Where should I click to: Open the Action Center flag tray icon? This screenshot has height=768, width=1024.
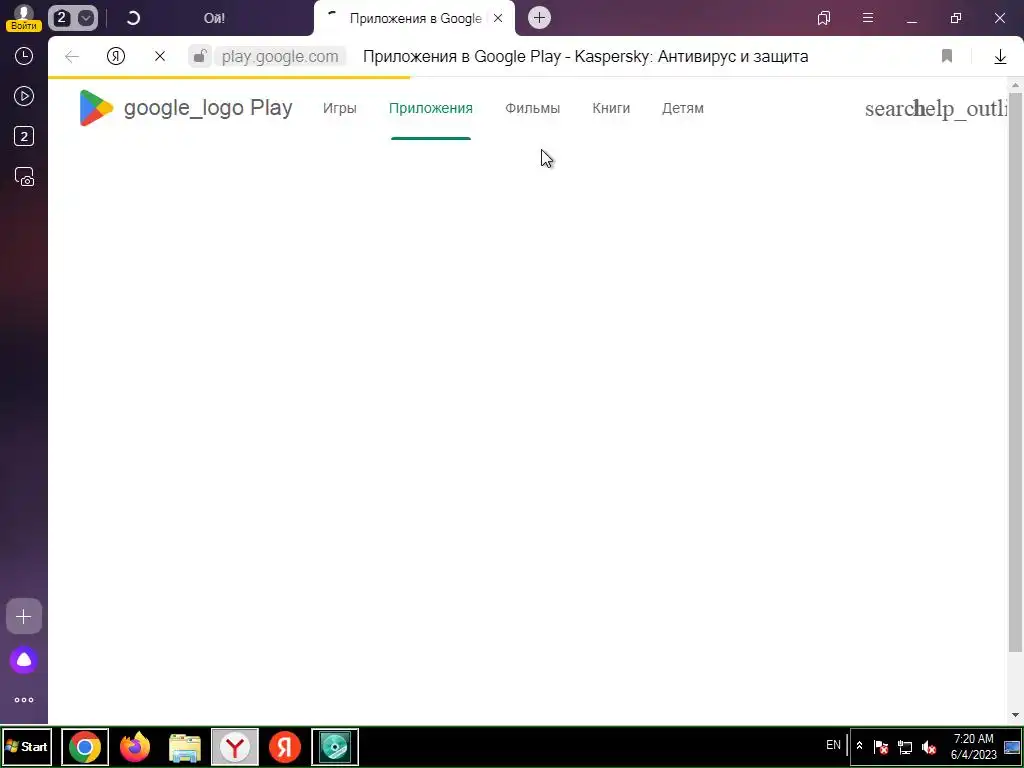pos(881,746)
